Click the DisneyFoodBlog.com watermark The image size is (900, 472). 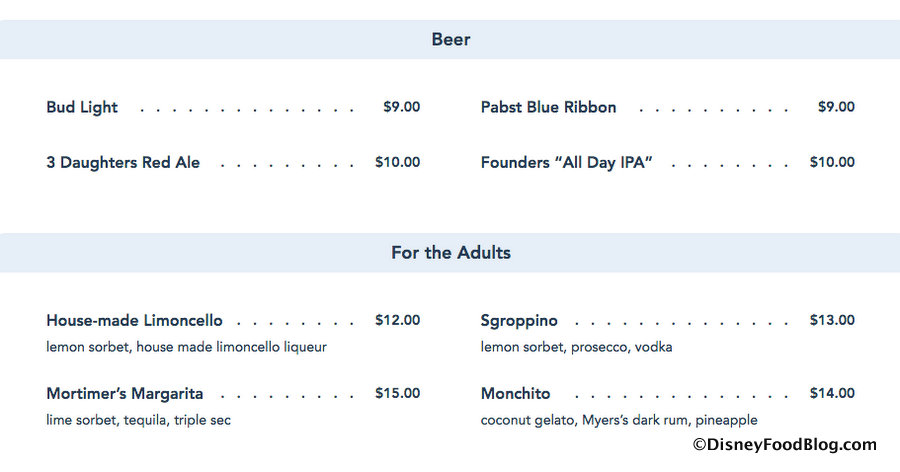tap(783, 445)
